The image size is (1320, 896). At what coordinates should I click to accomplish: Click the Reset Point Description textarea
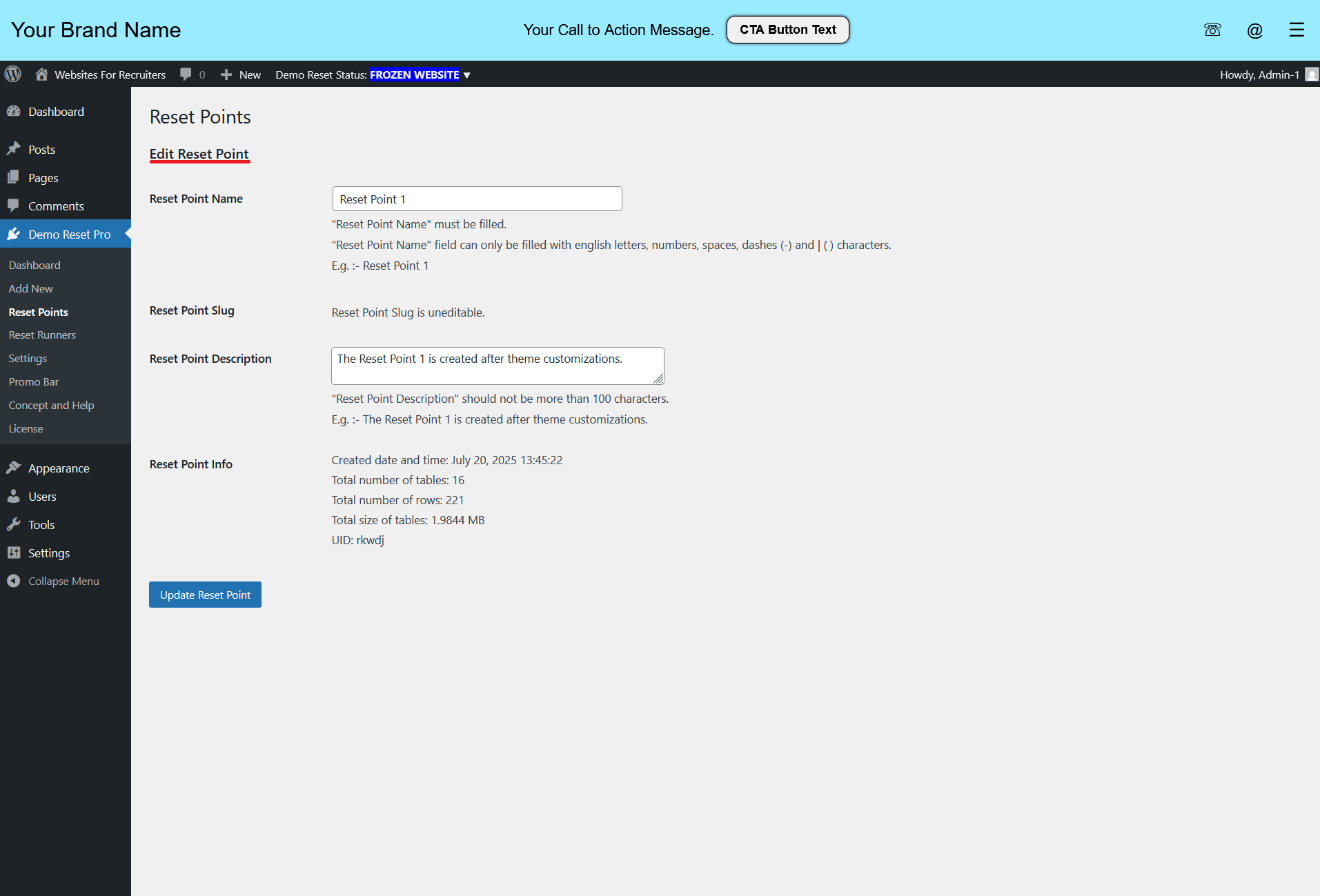click(x=498, y=366)
